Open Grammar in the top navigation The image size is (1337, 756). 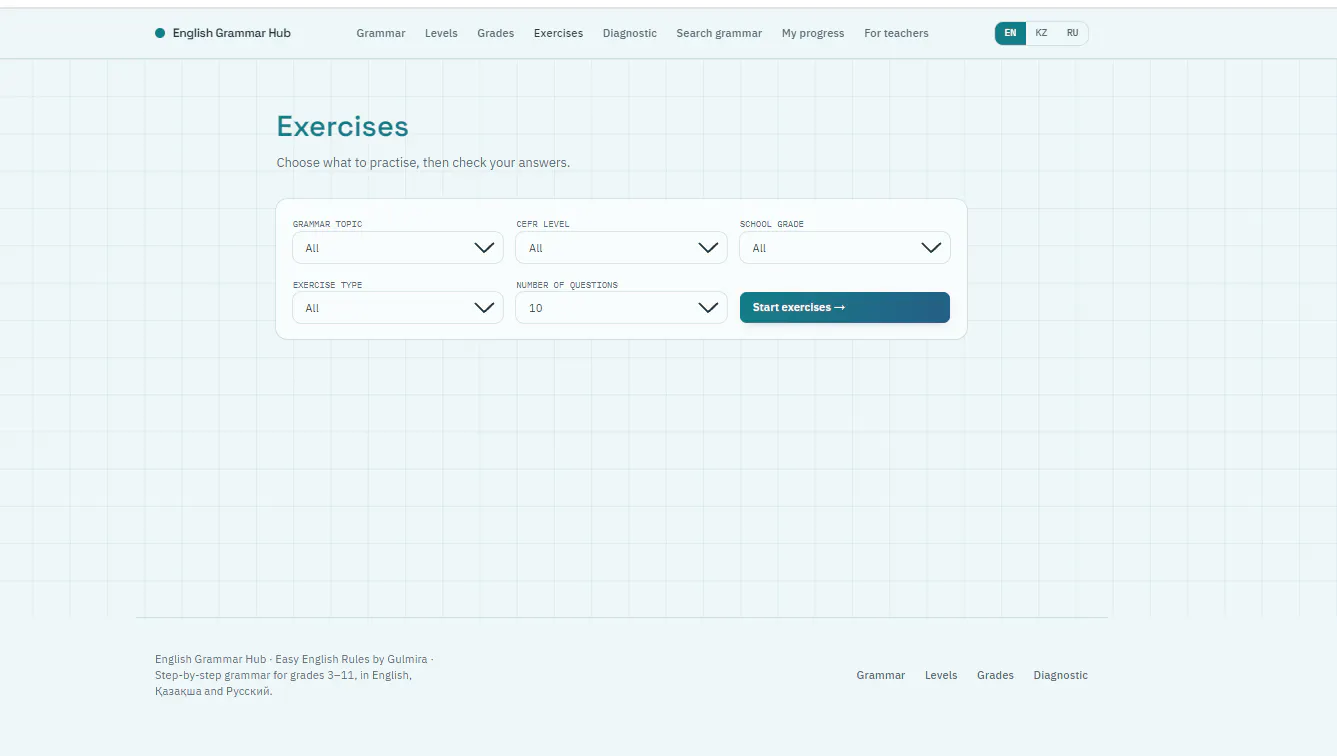coord(381,33)
